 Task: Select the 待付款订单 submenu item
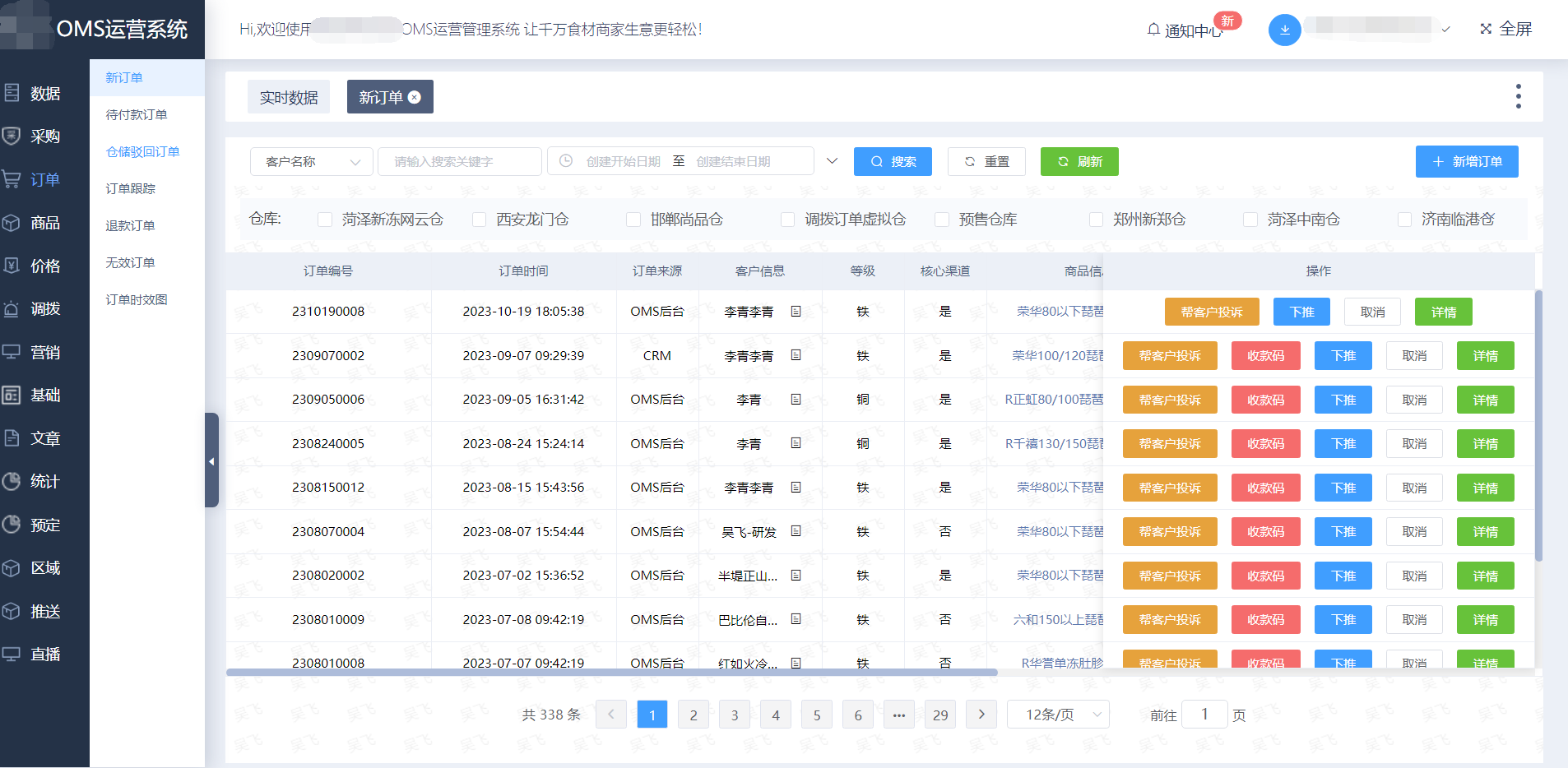pos(147,114)
